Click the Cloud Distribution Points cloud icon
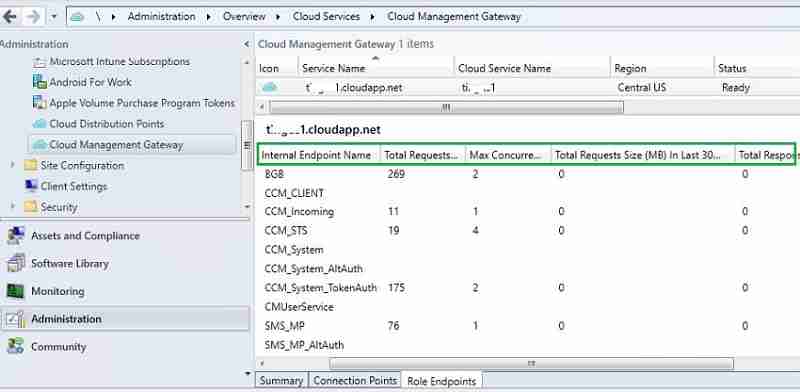Image resolution: width=800 pixels, height=392 pixels. click(39, 124)
